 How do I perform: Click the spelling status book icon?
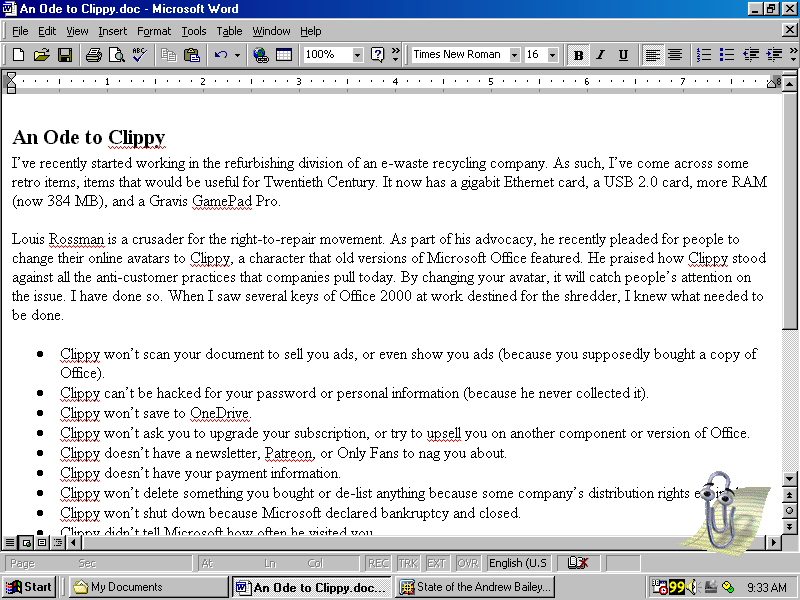pyautogui.click(x=578, y=563)
